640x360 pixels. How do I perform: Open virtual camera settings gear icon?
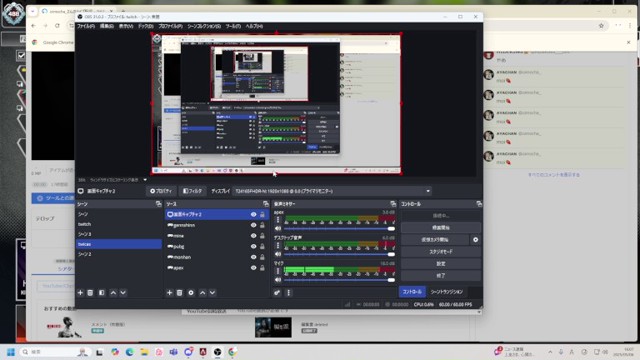tap(476, 240)
